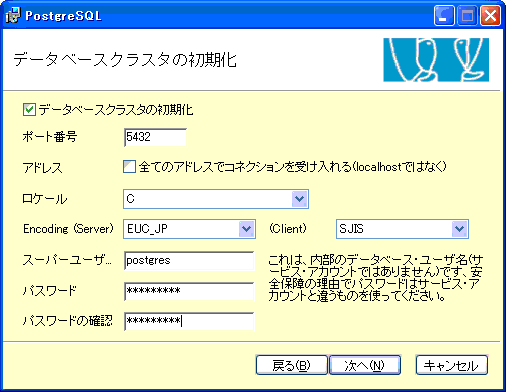The width and height of the screenshot is (506, 392).
Task: Focus the パスワードの確認 input field
Action: pyautogui.click(x=189, y=321)
